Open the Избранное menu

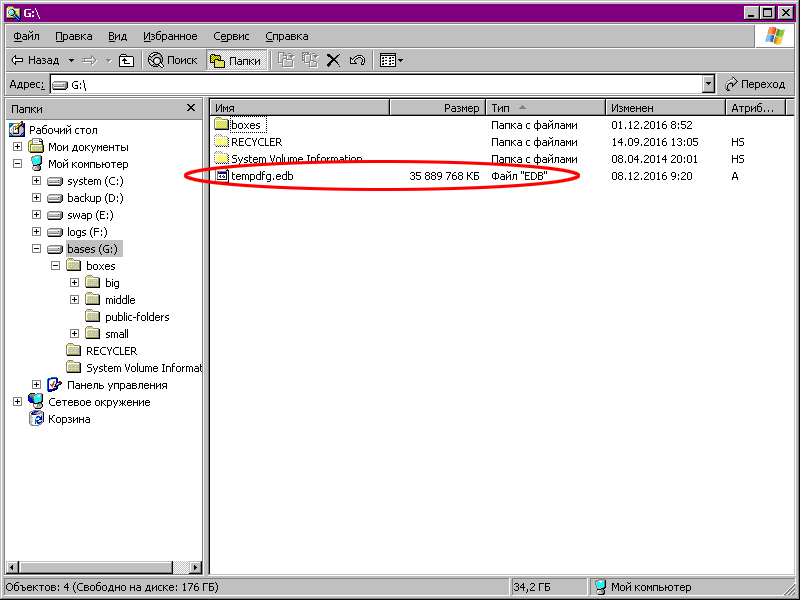tap(170, 36)
